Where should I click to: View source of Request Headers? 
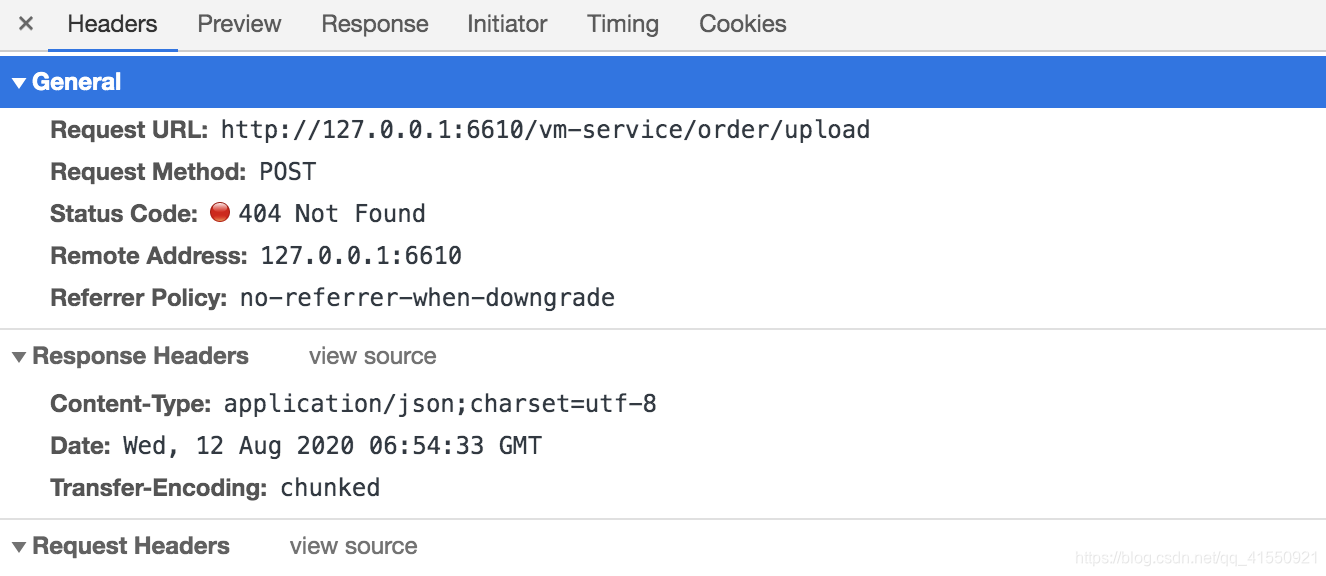pyautogui.click(x=353, y=546)
